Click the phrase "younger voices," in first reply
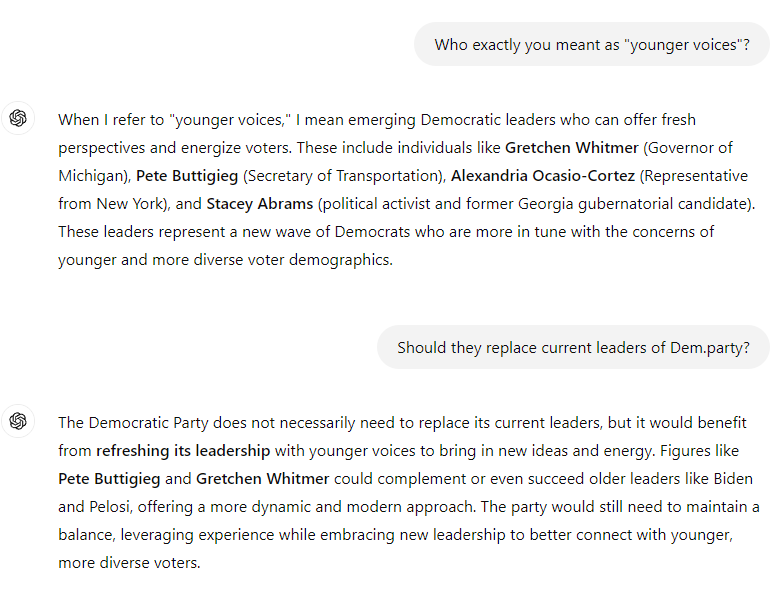 coord(233,120)
